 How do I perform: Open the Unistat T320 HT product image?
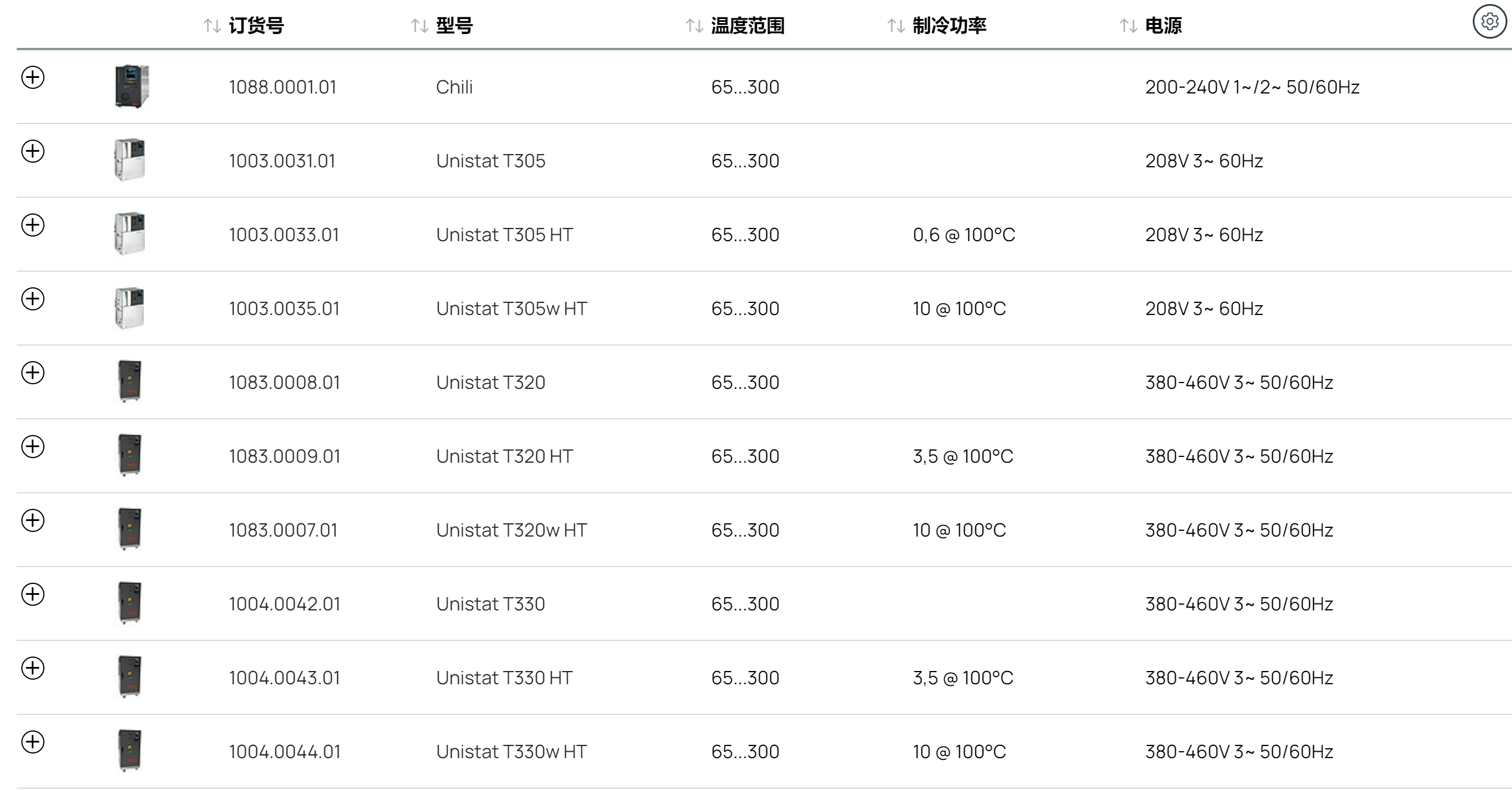tap(130, 456)
